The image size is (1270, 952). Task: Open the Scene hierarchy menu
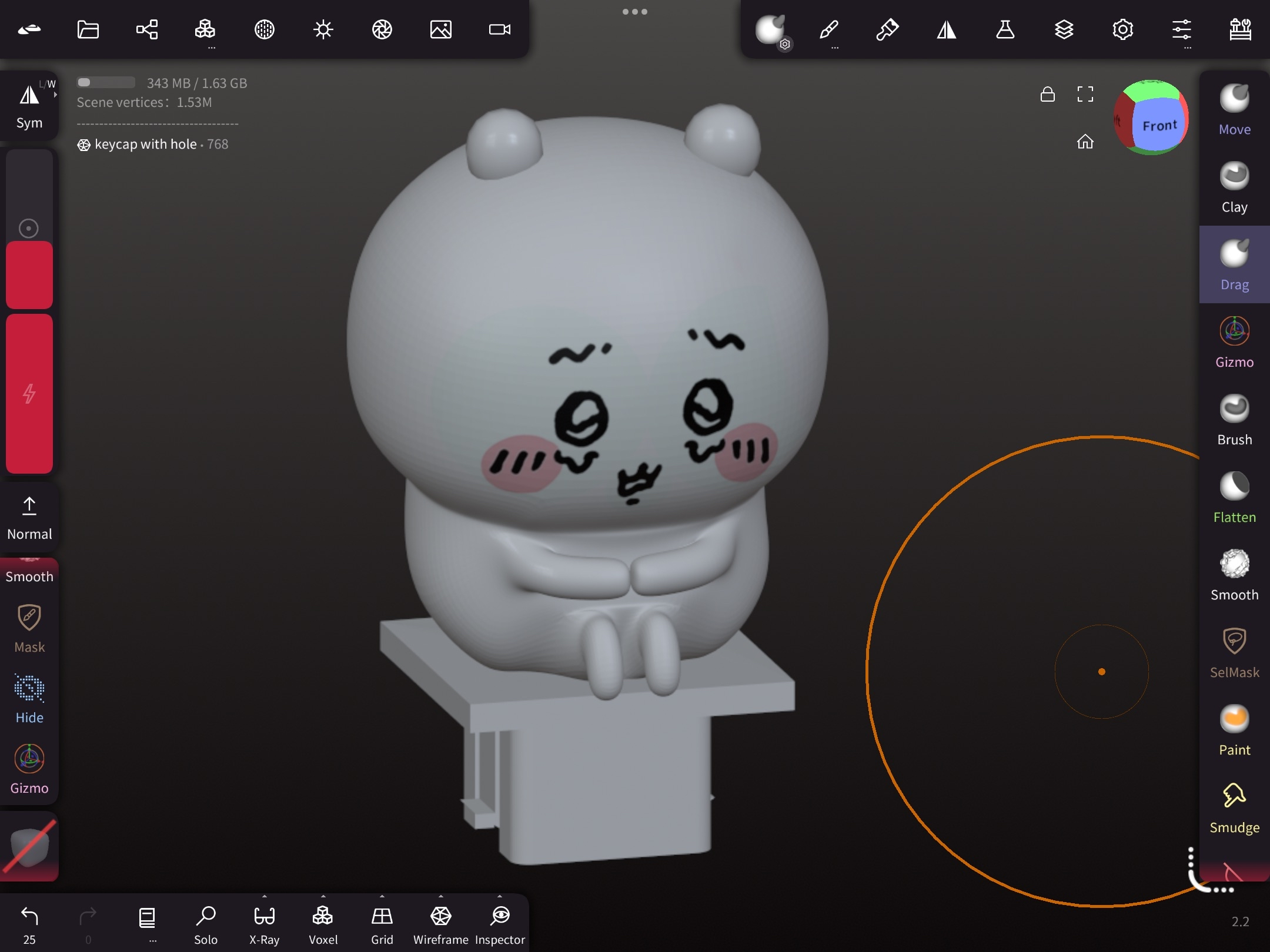coord(147,29)
